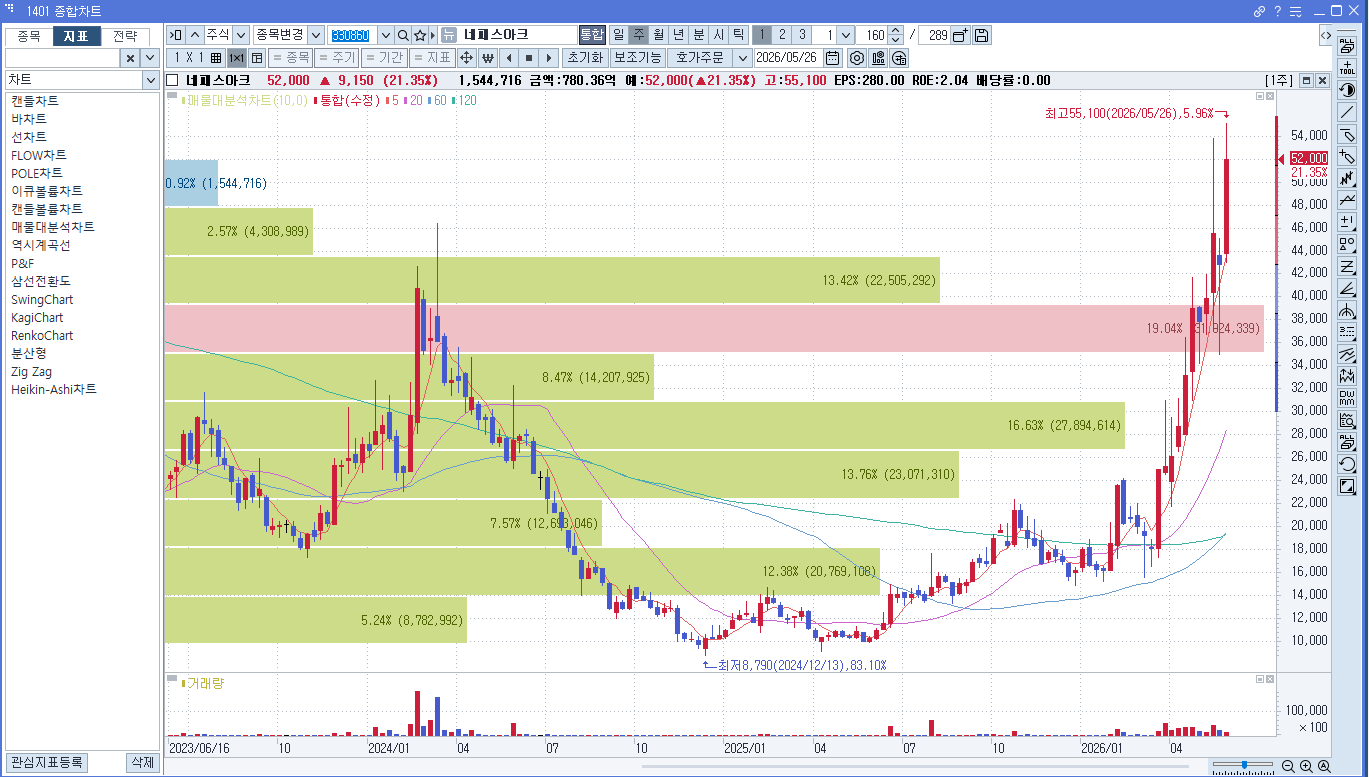Open the 호가주문 dropdown arrow
This screenshot has height=777, width=1369.
pos(741,57)
